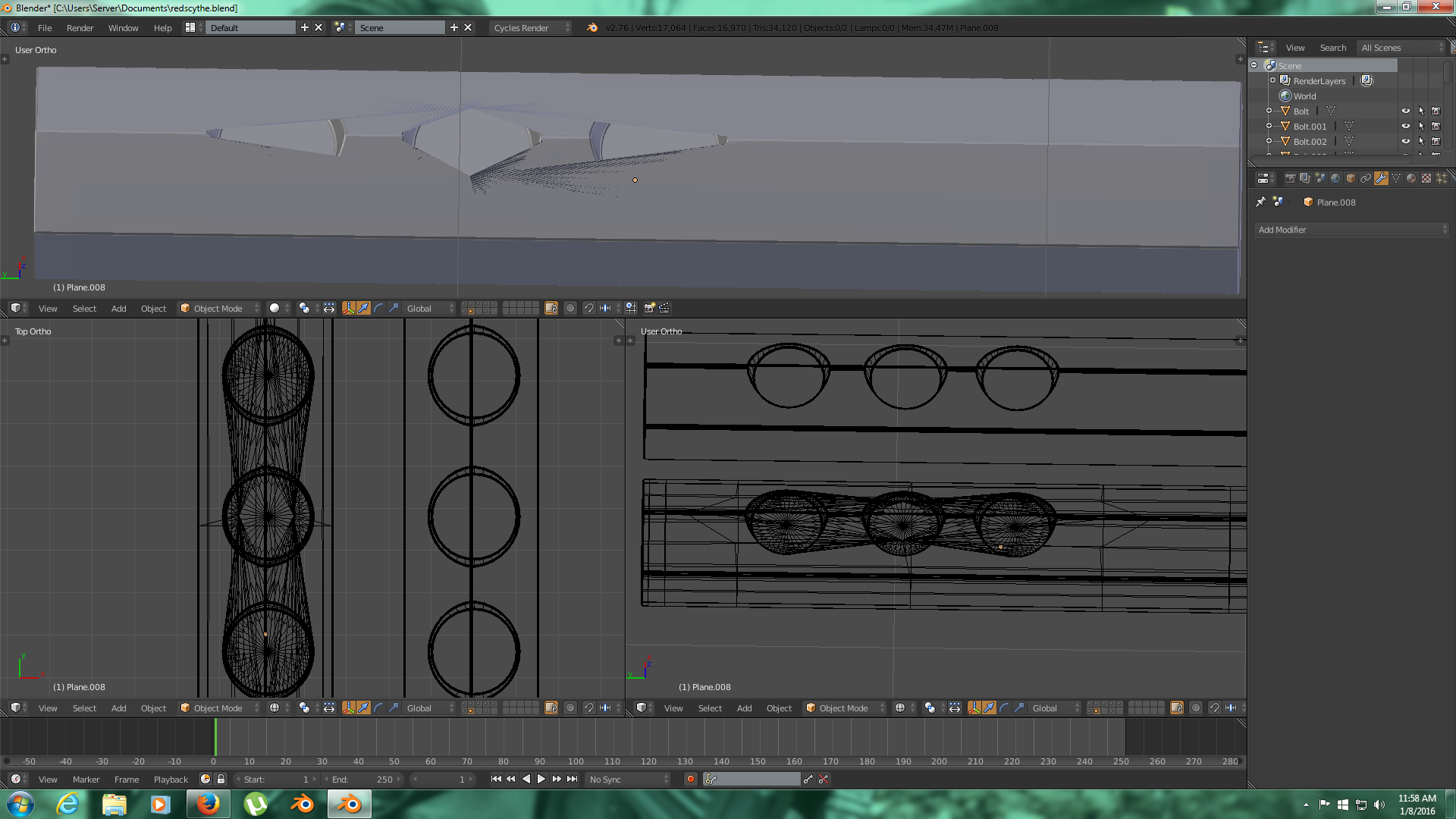This screenshot has width=1456, height=819.
Task: Click OpenGL render animation clapper in top viewport
Action: tap(664, 308)
